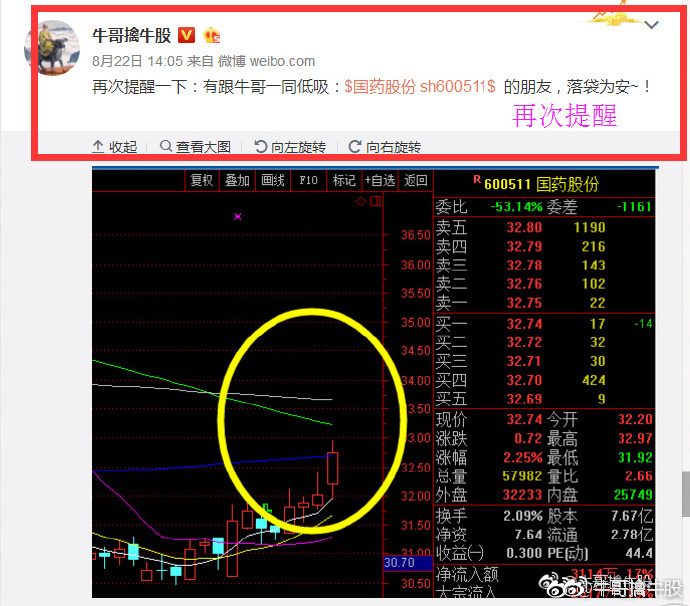The height and width of the screenshot is (606, 690).
Task: Click the 总量 value 57982
Action: coord(522,476)
